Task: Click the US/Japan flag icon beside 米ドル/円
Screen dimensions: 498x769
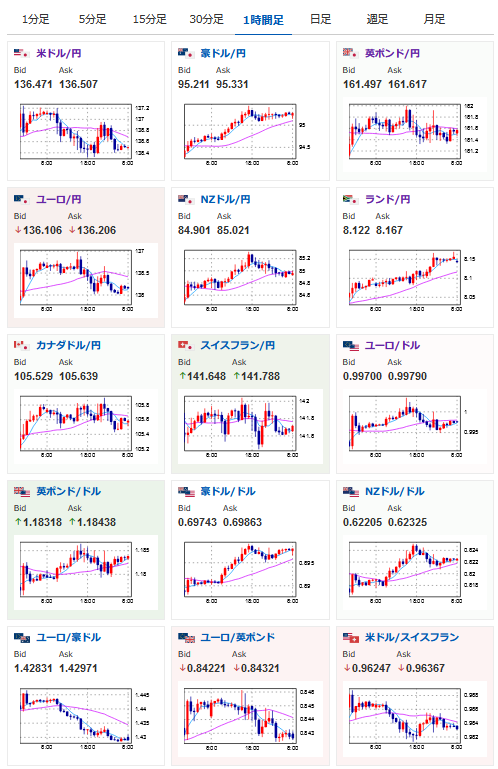Action: coord(21,53)
